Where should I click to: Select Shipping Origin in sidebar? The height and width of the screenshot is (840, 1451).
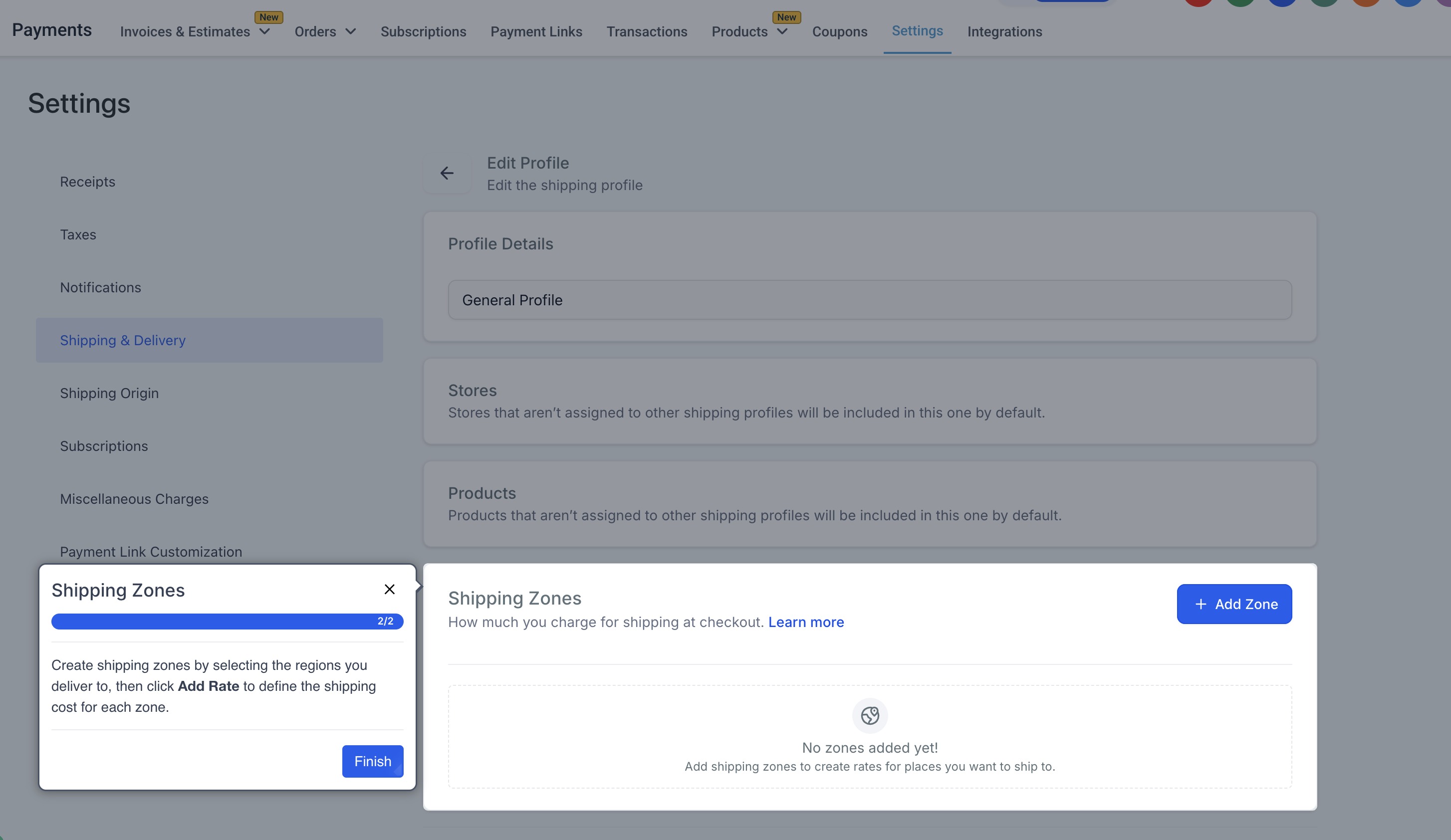(109, 393)
